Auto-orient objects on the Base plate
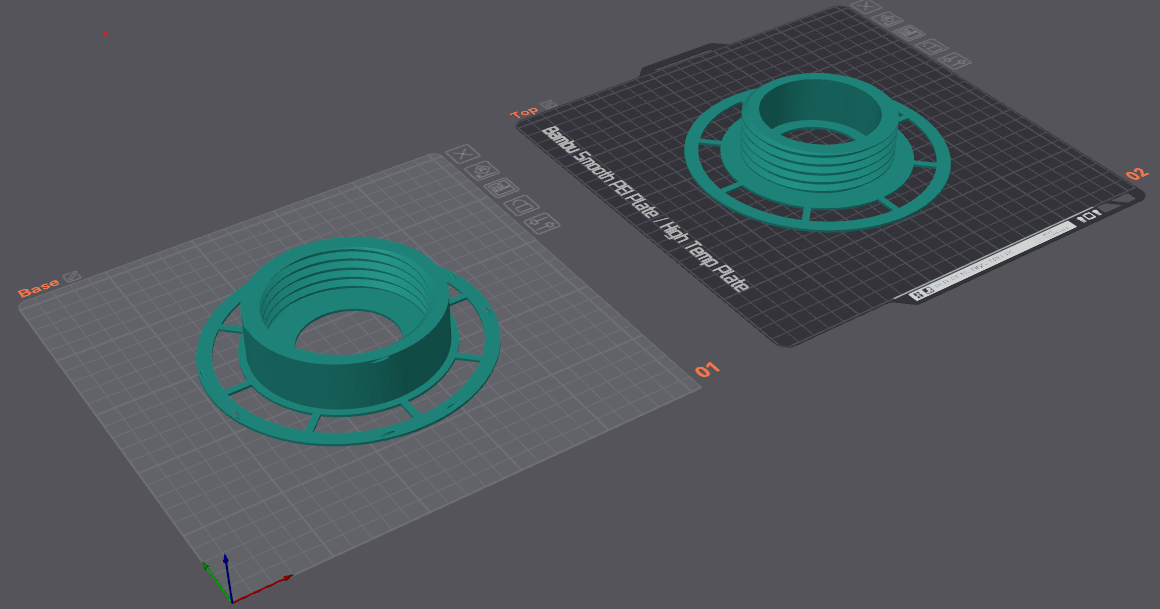The image size is (1160, 609). [x=484, y=170]
